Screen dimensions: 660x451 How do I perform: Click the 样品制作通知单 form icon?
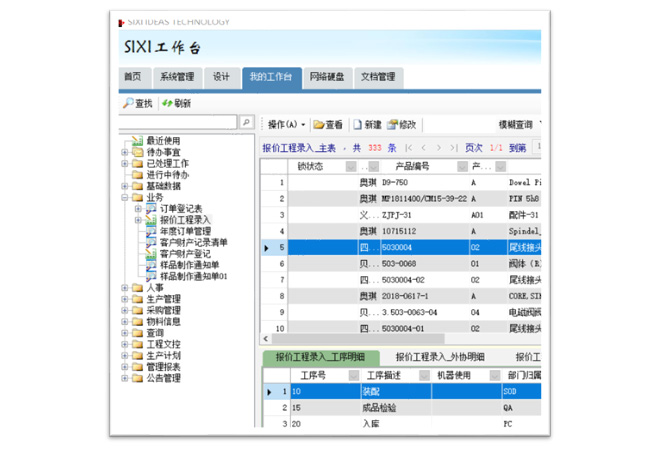(x=151, y=265)
